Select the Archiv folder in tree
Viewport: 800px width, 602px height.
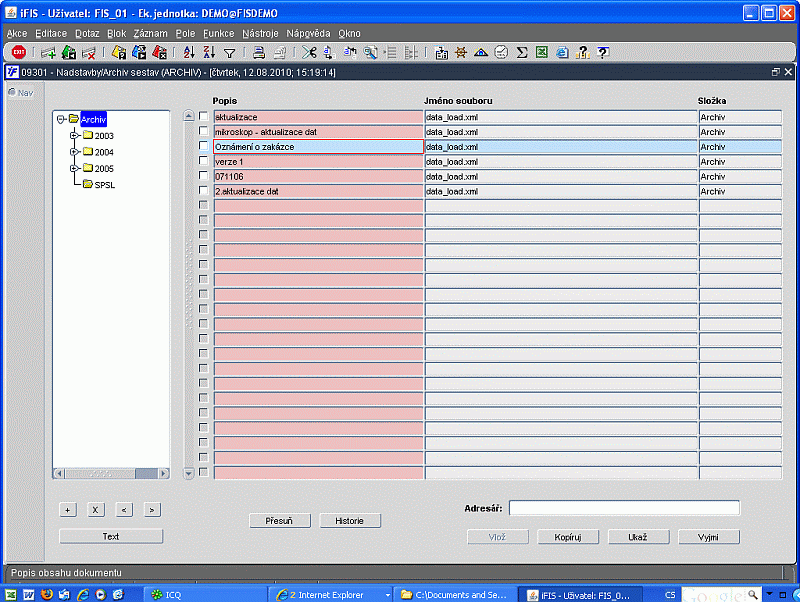click(x=88, y=119)
